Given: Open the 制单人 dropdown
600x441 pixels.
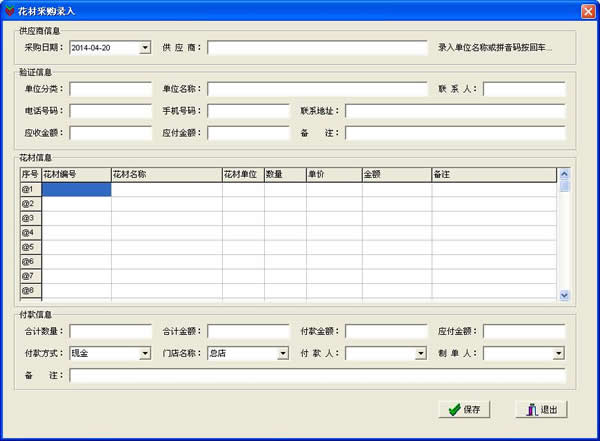Looking at the screenshot, I should click(x=558, y=353).
